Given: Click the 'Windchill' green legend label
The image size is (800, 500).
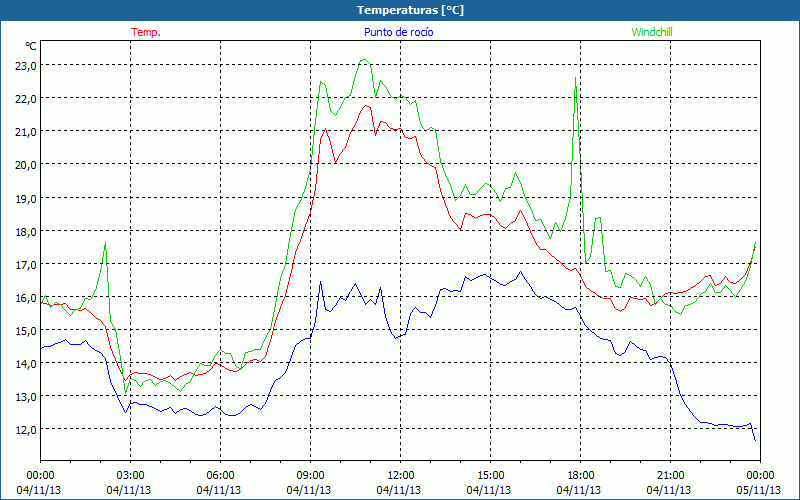Looking at the screenshot, I should [x=652, y=32].
